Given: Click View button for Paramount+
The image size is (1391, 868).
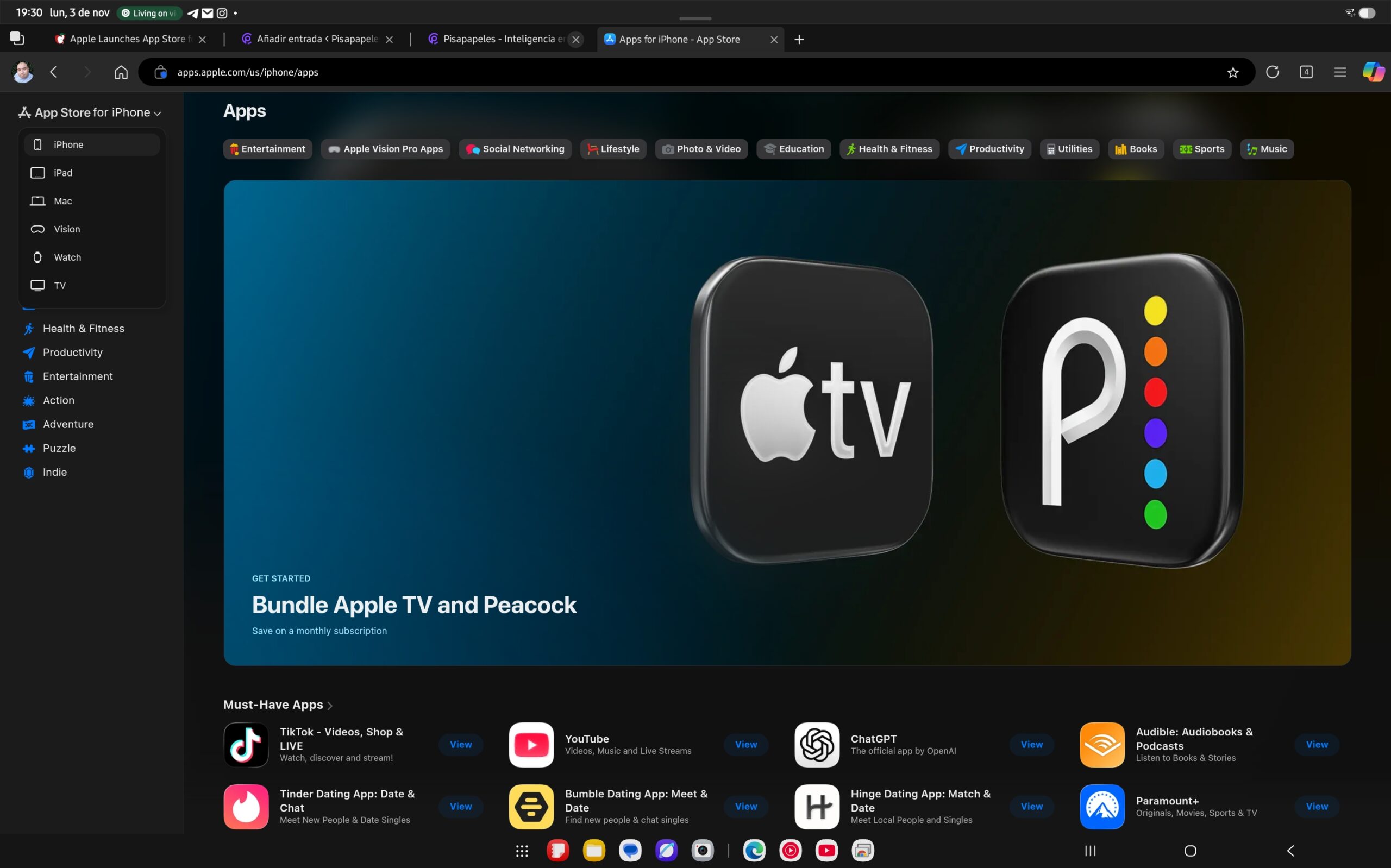Looking at the screenshot, I should 1317,806.
